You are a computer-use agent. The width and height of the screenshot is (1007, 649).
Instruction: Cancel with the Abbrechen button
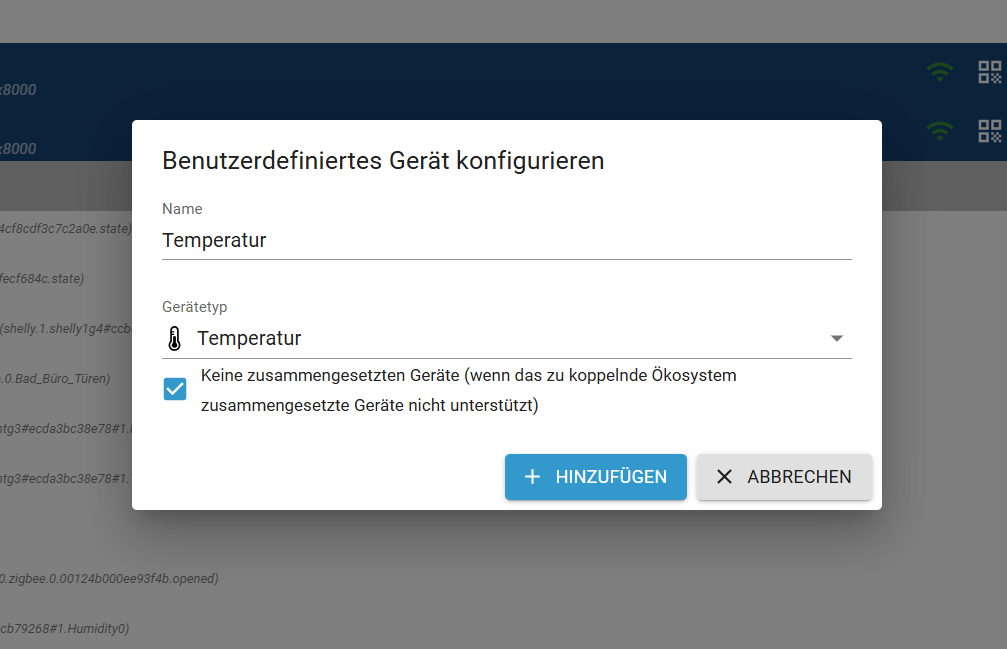click(x=784, y=477)
